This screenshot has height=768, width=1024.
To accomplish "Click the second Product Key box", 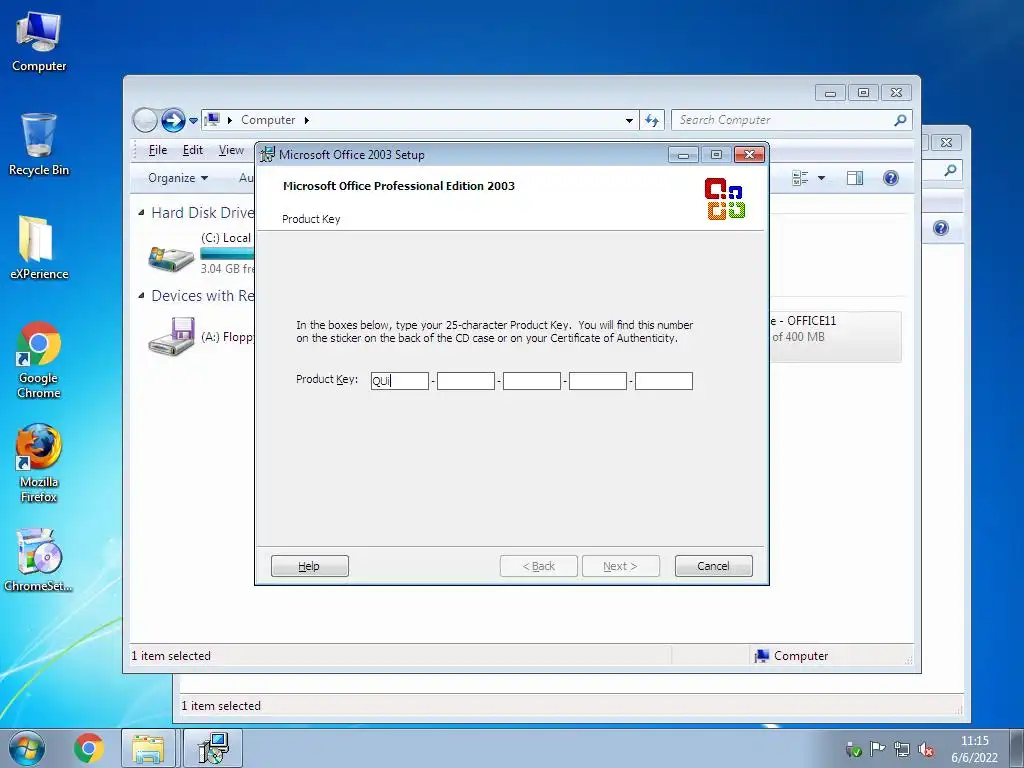I will click(x=466, y=381).
